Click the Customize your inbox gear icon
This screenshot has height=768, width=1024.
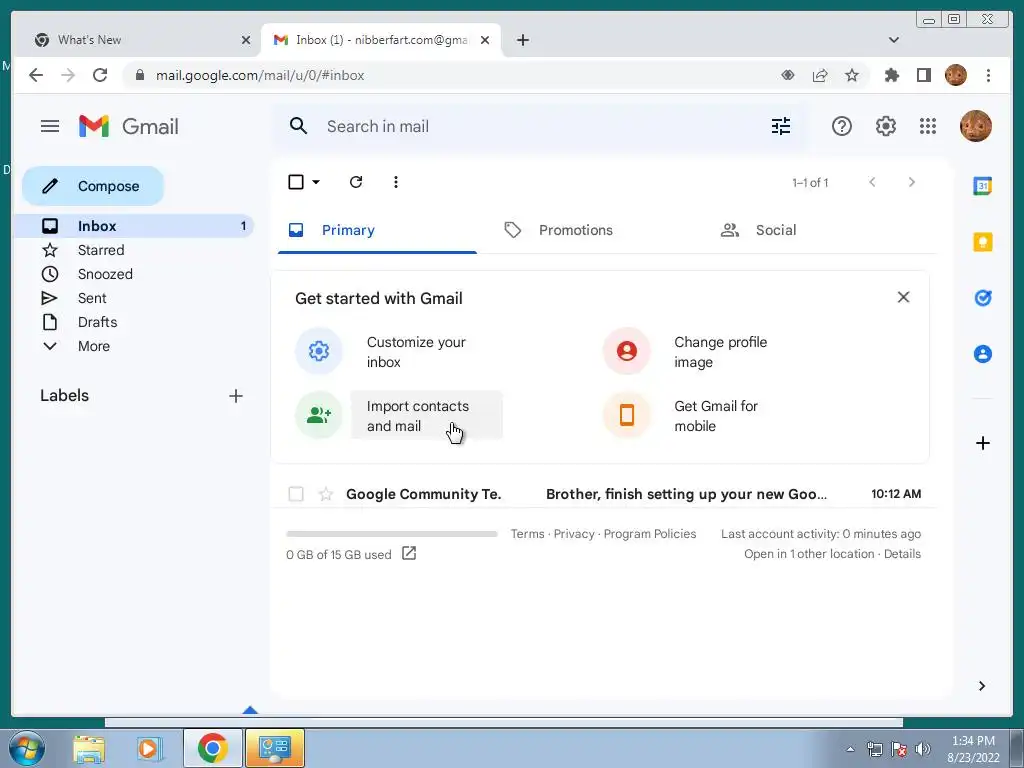pos(319,351)
